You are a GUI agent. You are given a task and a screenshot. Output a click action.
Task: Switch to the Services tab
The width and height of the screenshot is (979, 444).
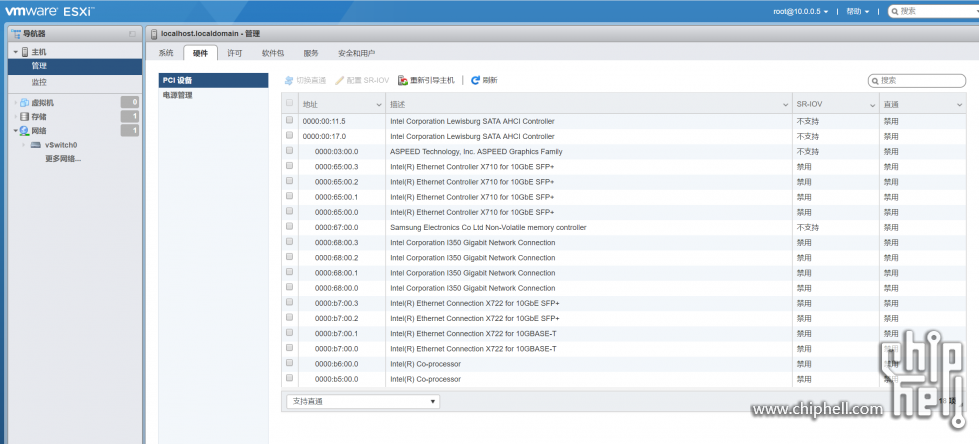pos(311,53)
